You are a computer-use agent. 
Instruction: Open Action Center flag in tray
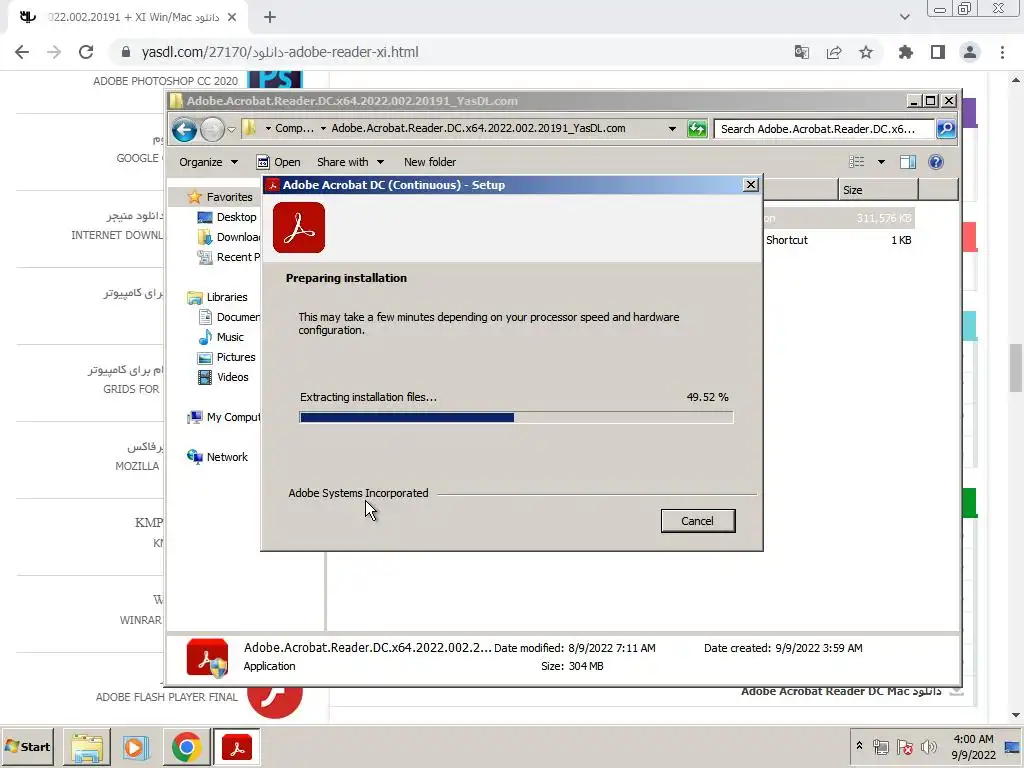coord(904,746)
